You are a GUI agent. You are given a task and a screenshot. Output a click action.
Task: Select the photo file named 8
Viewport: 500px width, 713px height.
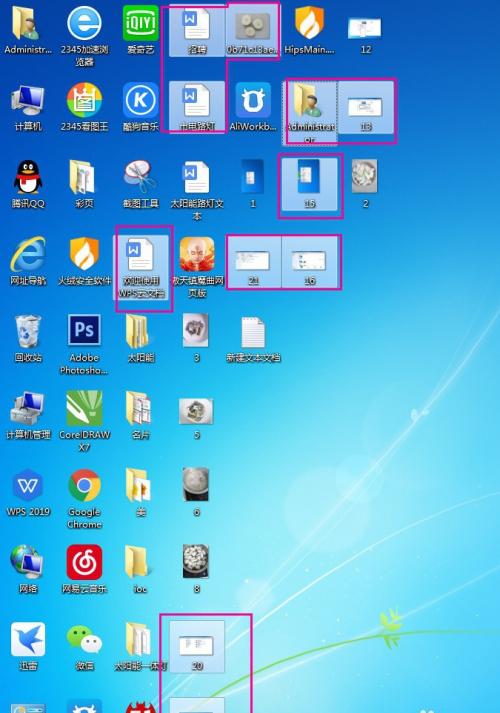[196, 570]
